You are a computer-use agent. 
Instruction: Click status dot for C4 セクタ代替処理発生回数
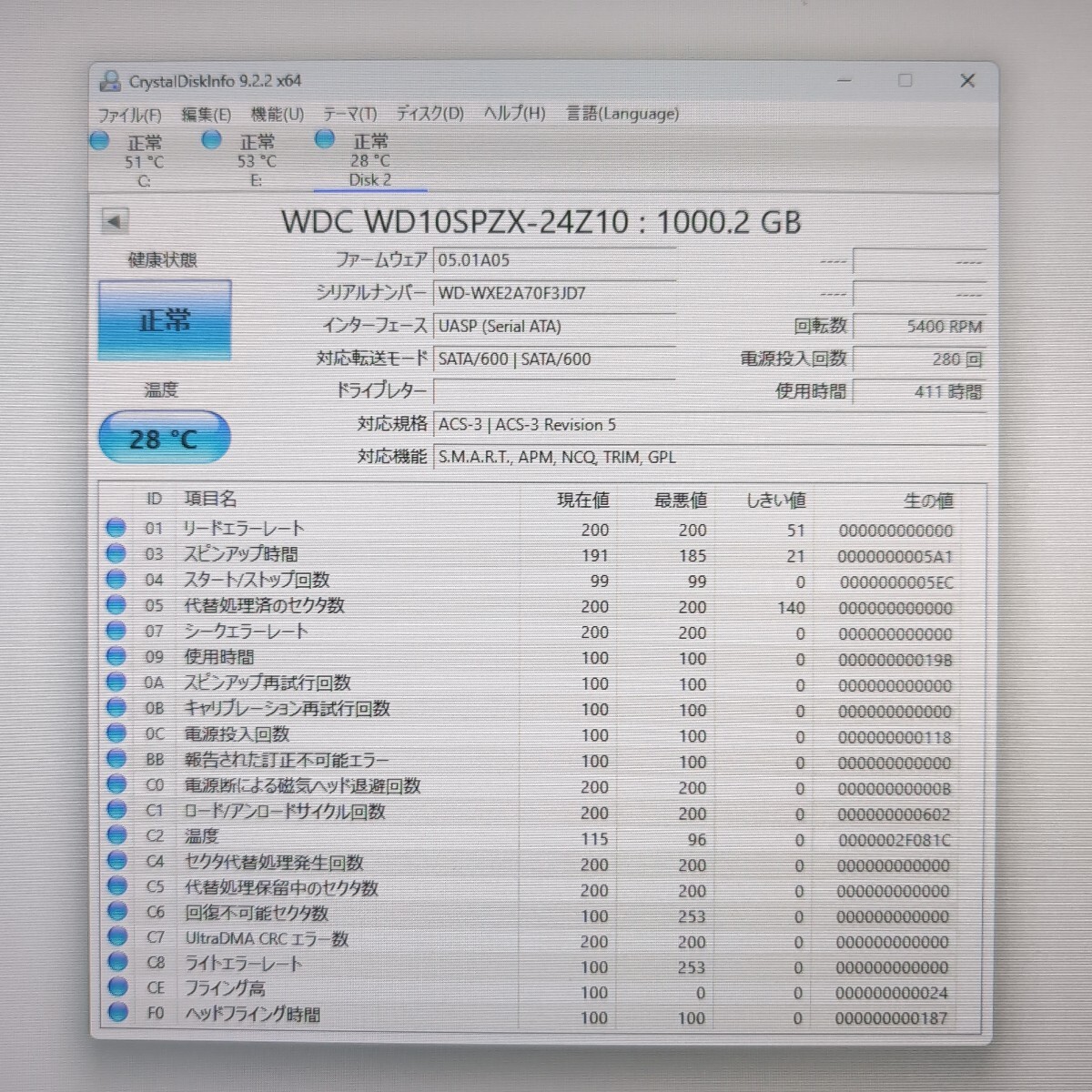(x=116, y=860)
